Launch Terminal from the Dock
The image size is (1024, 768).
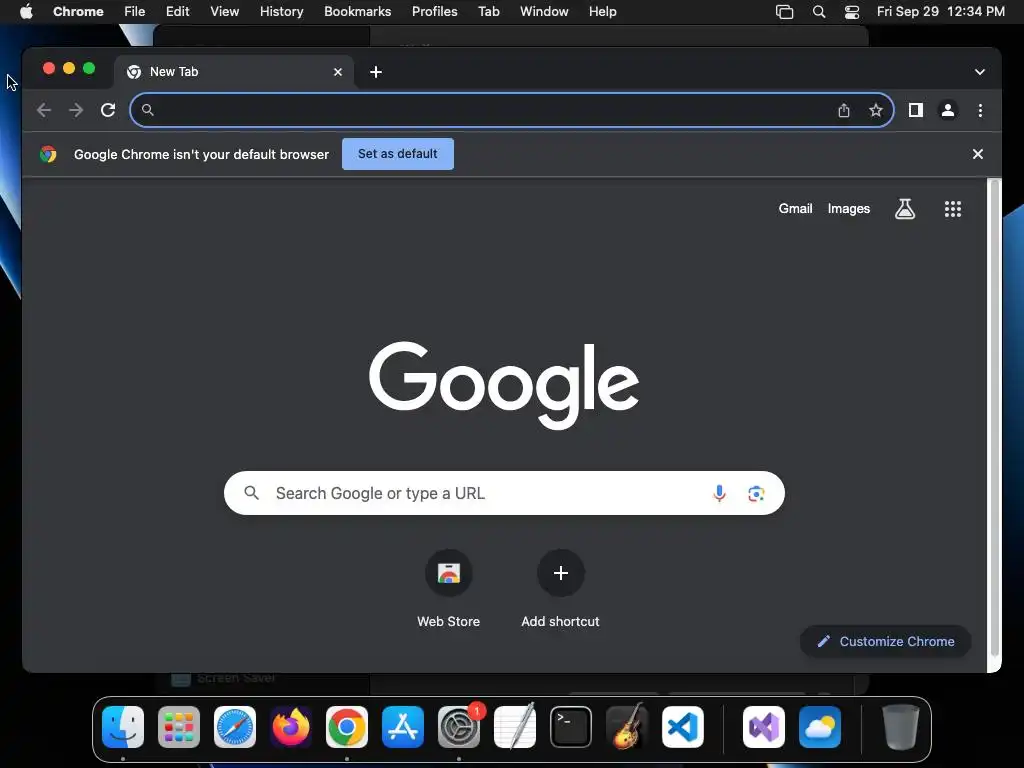[x=571, y=727]
